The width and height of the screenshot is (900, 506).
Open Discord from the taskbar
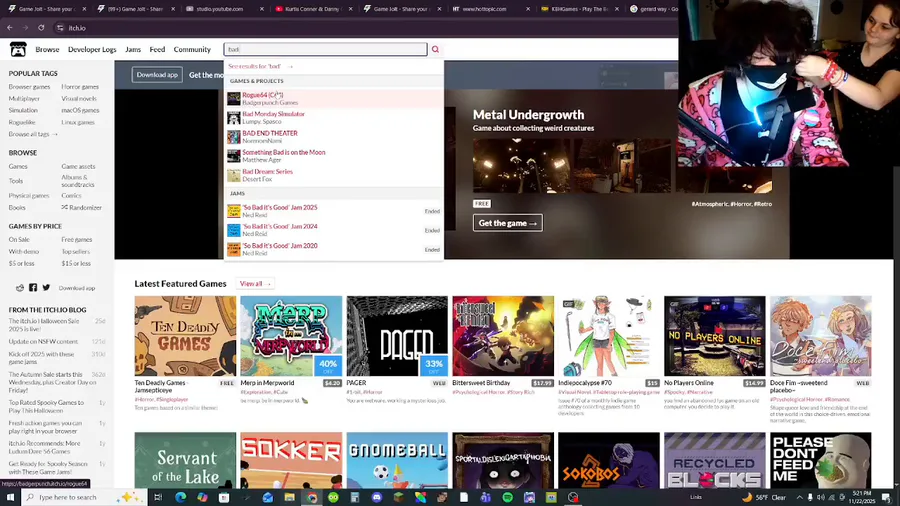point(377,497)
